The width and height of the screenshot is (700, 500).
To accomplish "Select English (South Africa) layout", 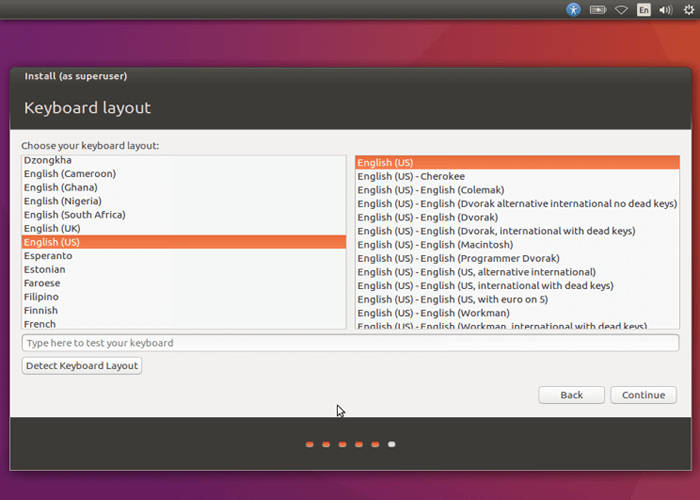I will point(183,215).
